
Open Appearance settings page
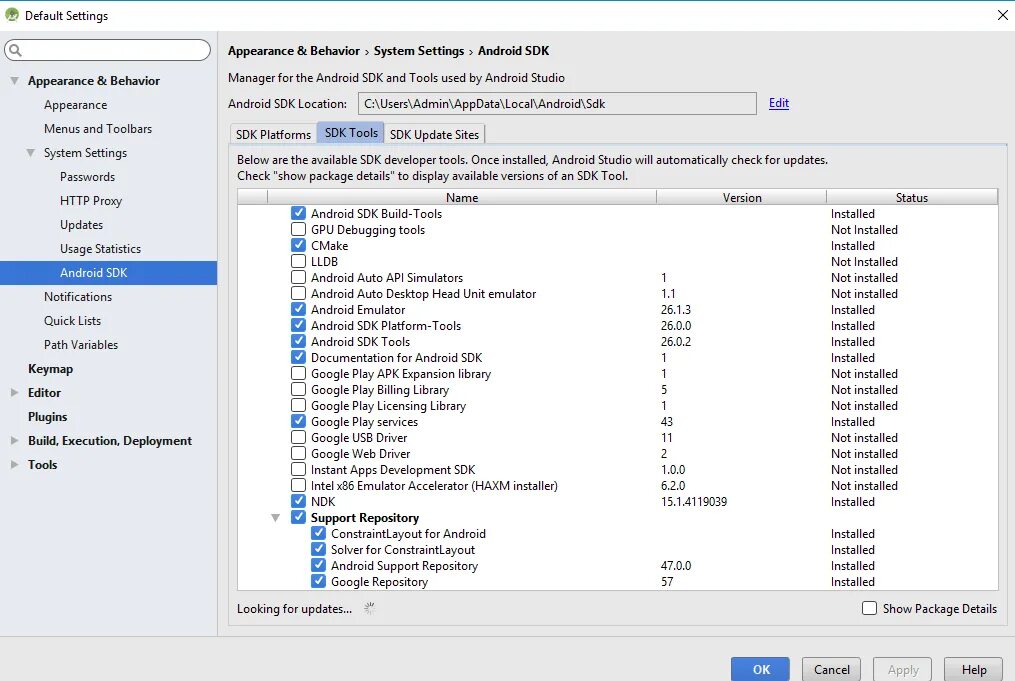click(x=76, y=105)
